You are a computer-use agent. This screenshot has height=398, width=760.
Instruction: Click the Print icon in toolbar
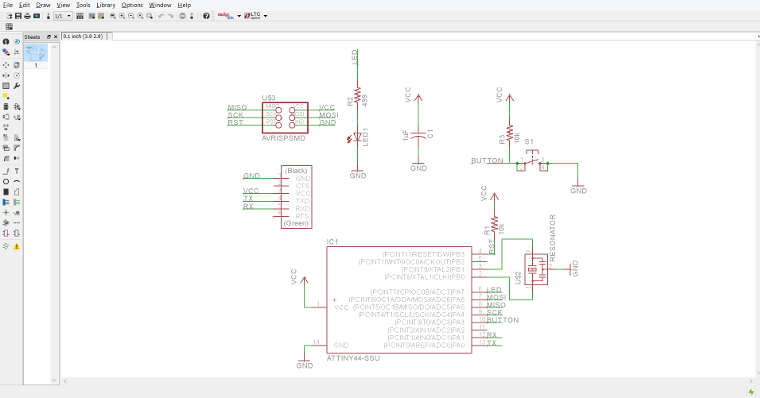point(28,16)
